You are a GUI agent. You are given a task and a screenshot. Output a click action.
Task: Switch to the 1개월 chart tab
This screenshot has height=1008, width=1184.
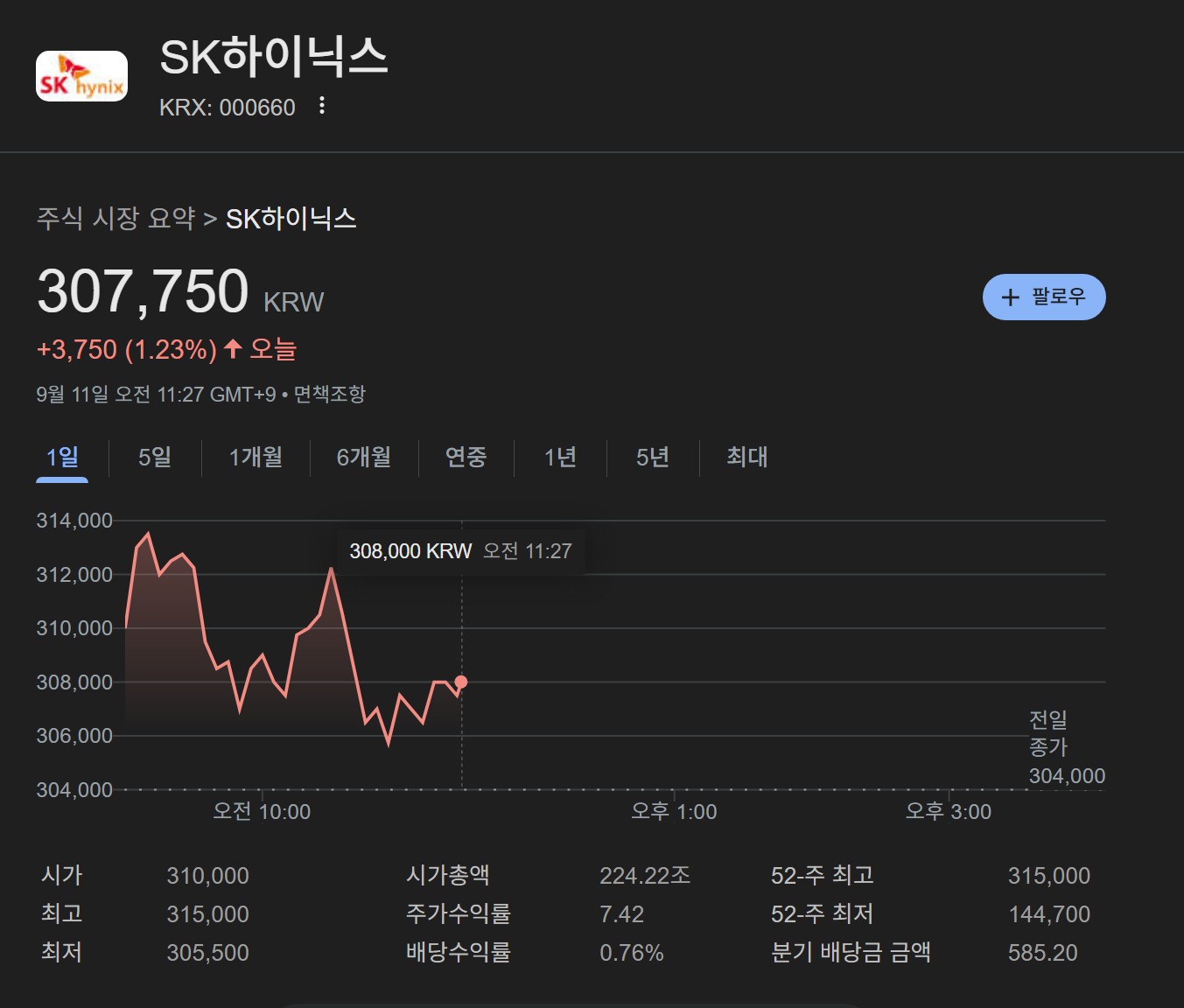pyautogui.click(x=256, y=457)
